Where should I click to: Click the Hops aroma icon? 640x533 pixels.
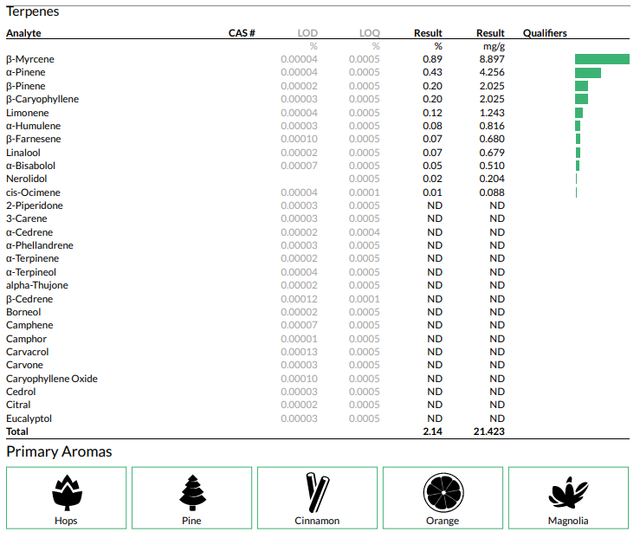pyautogui.click(x=67, y=492)
